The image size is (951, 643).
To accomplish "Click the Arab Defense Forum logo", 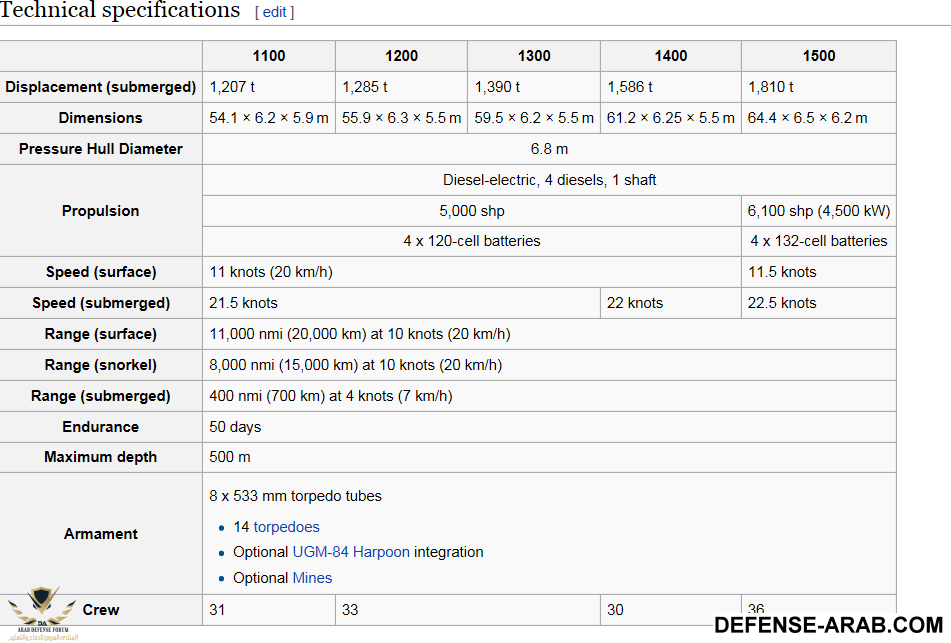I will [40, 612].
